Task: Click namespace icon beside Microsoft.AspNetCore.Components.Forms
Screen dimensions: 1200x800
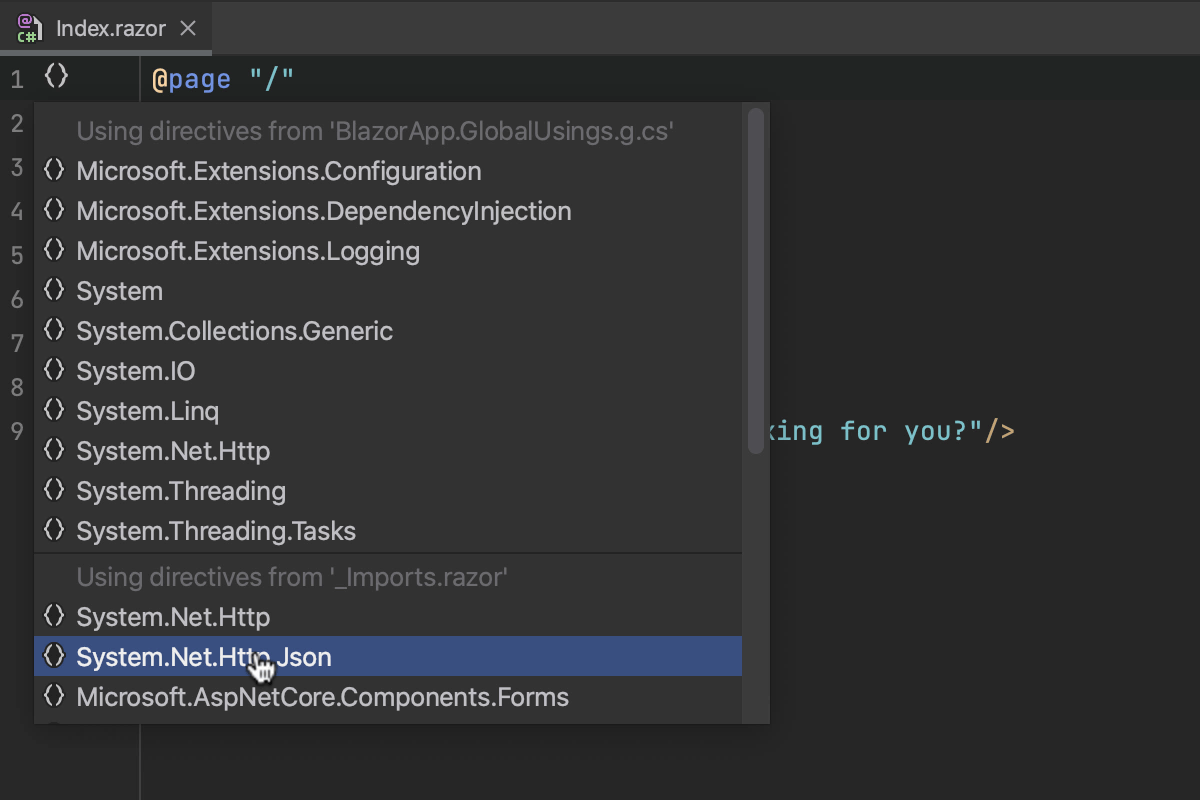Action: click(55, 697)
